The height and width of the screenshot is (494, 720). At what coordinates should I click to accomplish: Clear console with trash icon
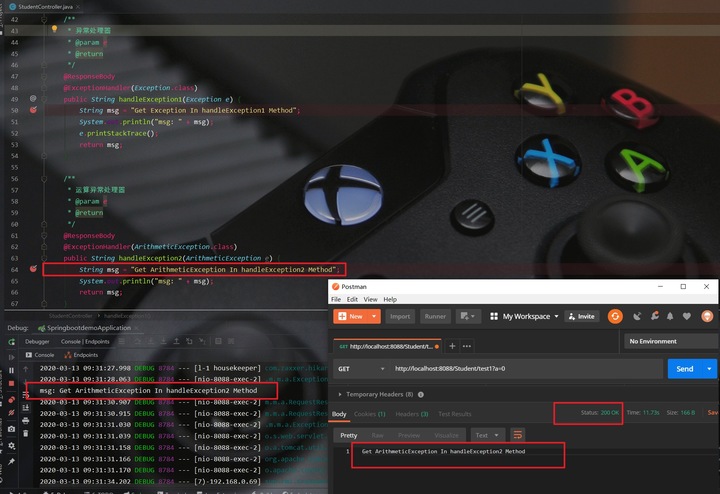[26, 433]
